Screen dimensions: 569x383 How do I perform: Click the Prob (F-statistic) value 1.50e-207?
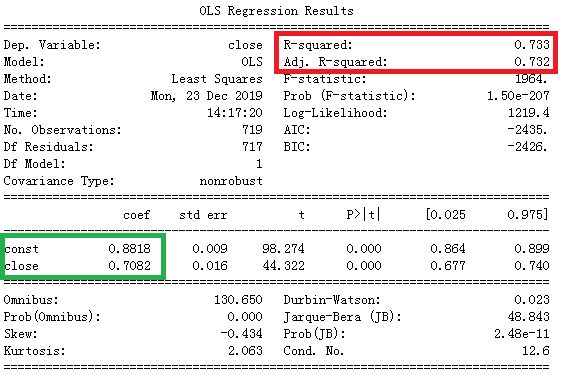tap(518, 96)
